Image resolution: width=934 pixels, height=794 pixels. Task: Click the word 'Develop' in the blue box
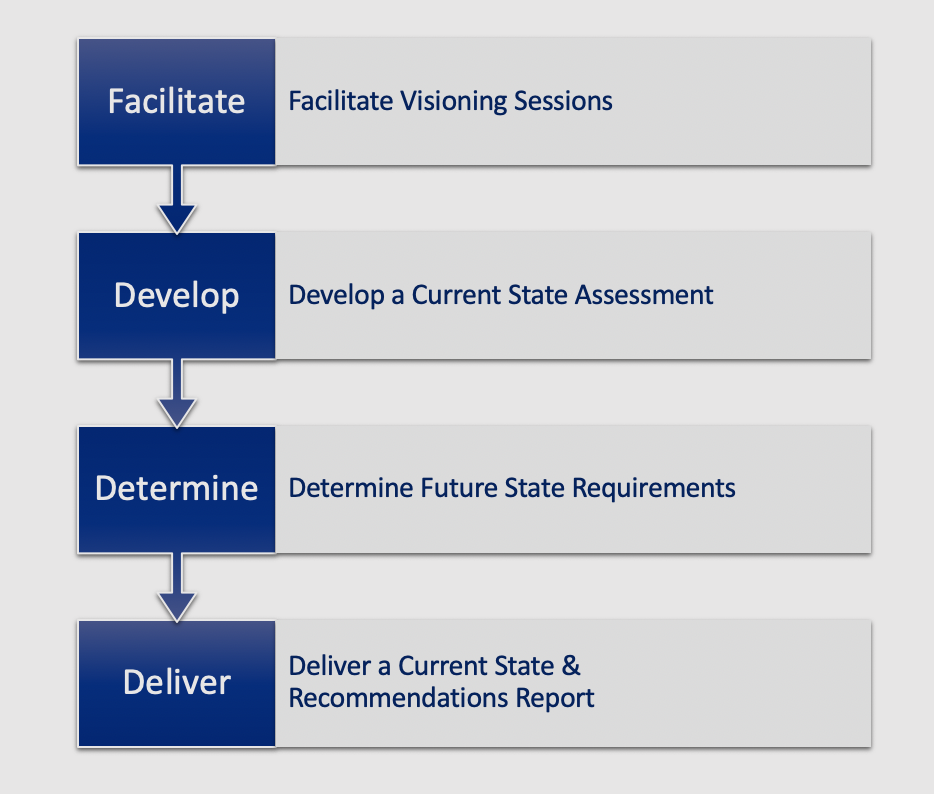tap(176, 296)
